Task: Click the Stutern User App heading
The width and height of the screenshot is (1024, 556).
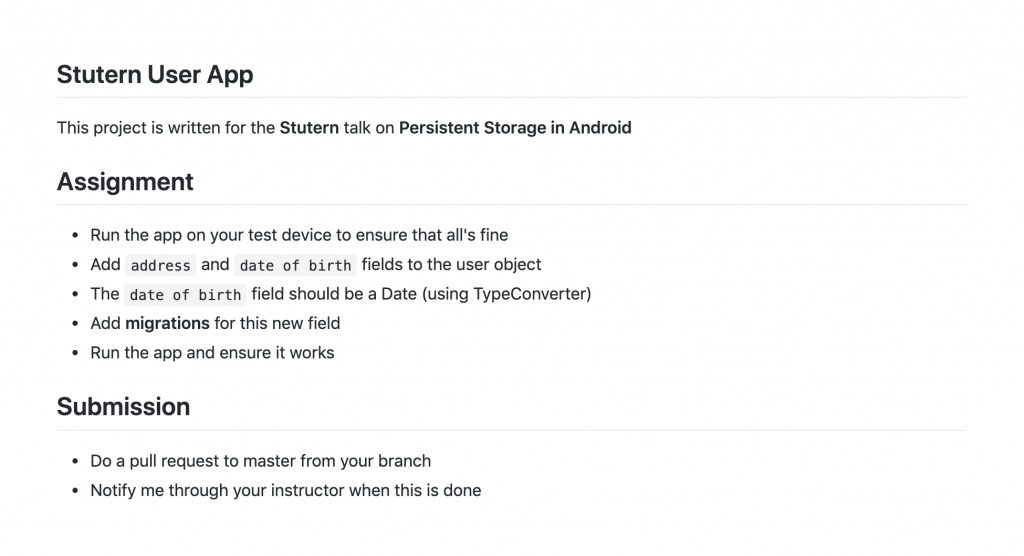Action: (x=155, y=75)
